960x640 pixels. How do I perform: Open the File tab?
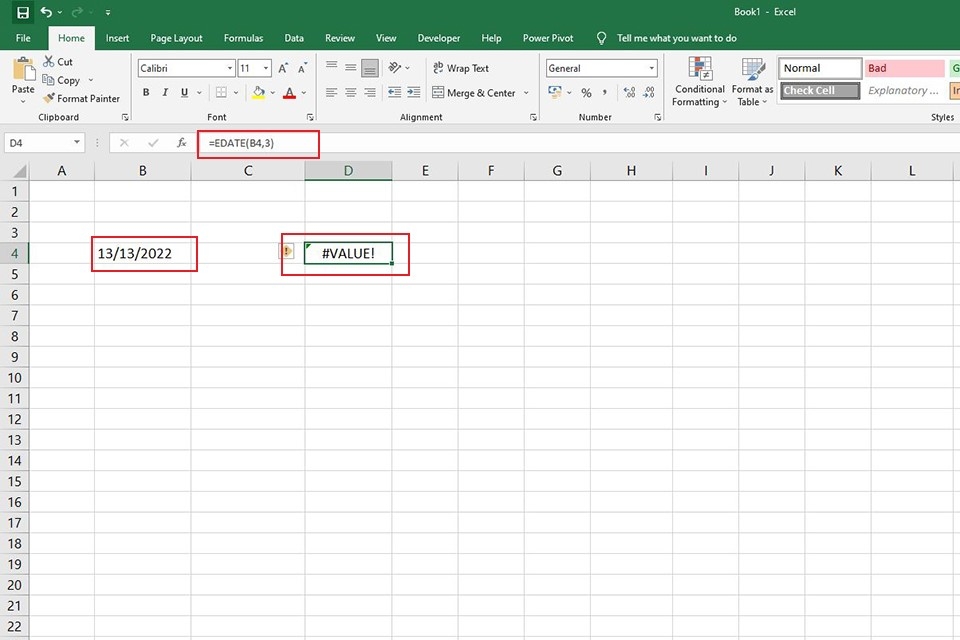(23, 38)
